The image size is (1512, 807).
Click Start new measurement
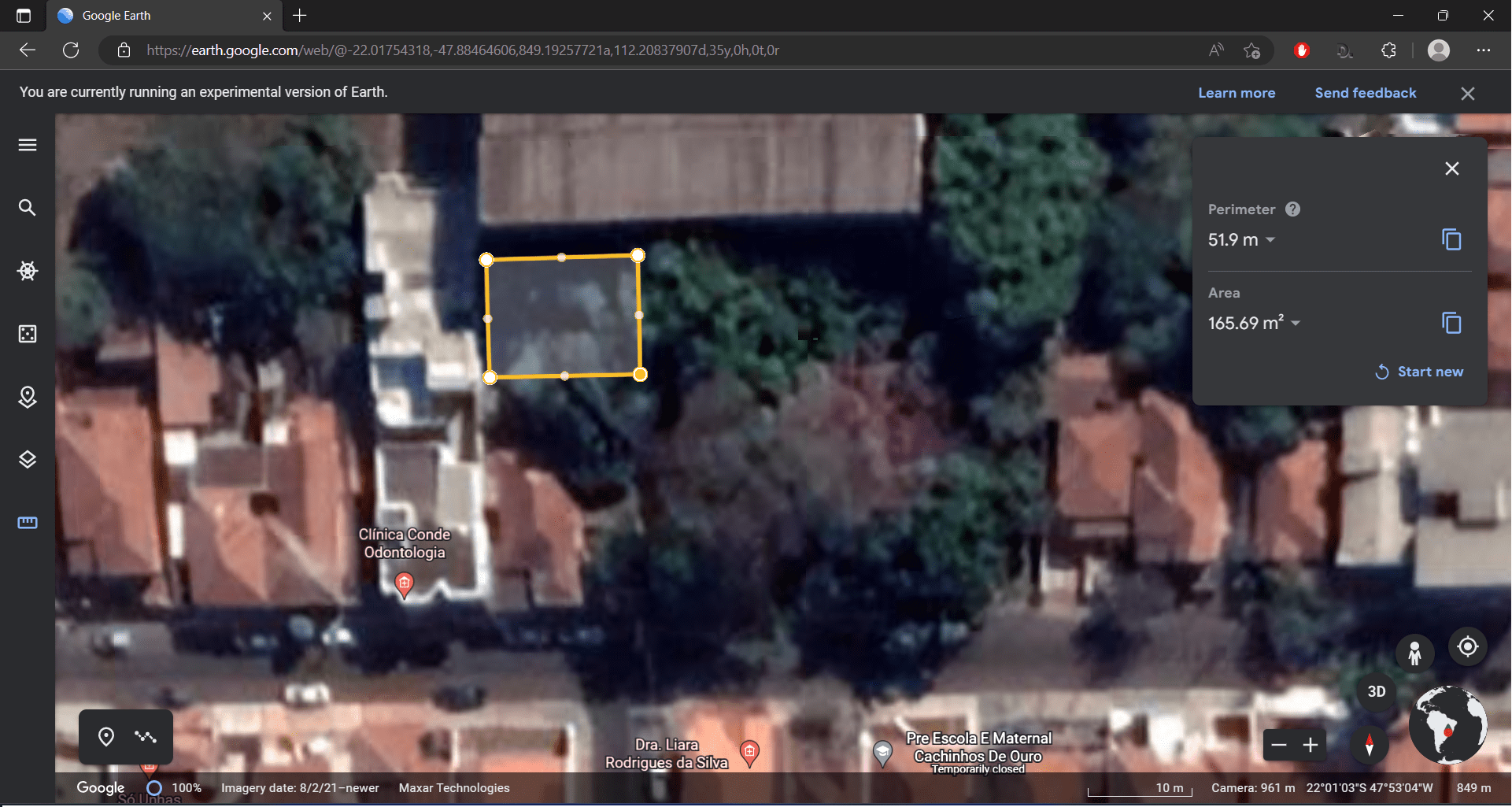tap(1419, 372)
